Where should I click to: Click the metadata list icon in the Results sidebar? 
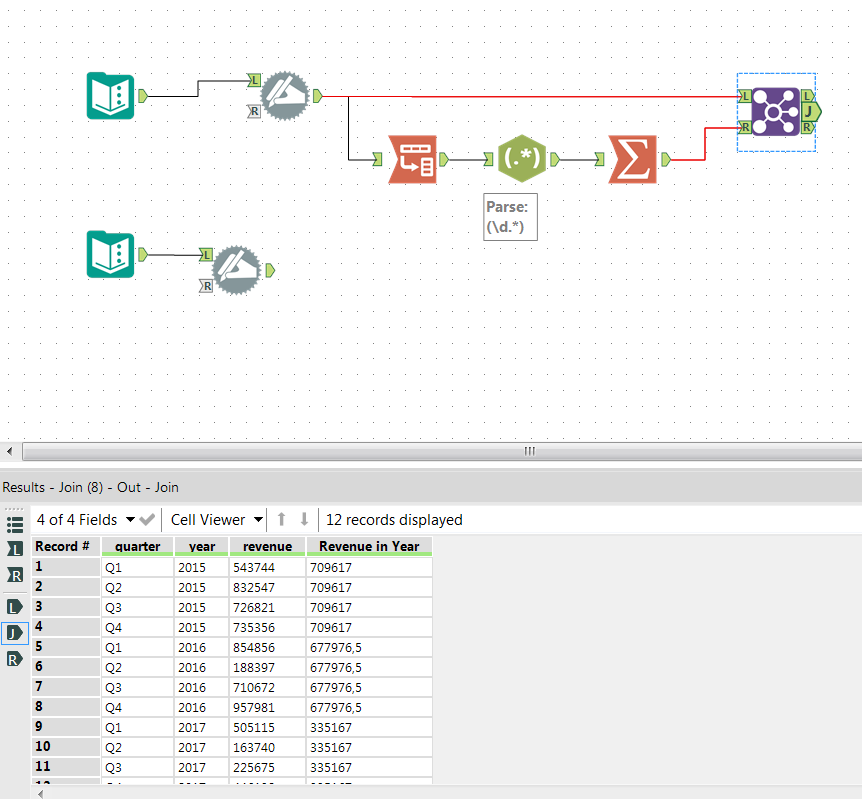click(14, 523)
